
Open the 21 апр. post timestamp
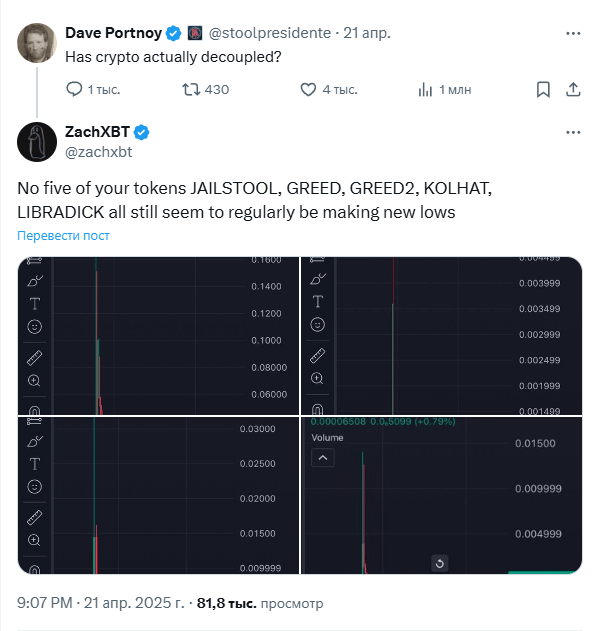[x=367, y=33]
